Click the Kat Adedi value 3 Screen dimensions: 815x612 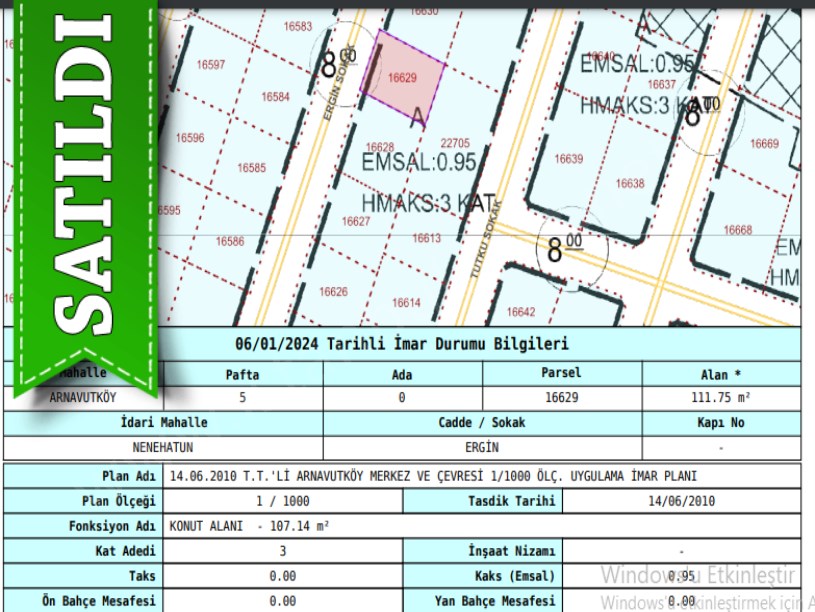282,551
